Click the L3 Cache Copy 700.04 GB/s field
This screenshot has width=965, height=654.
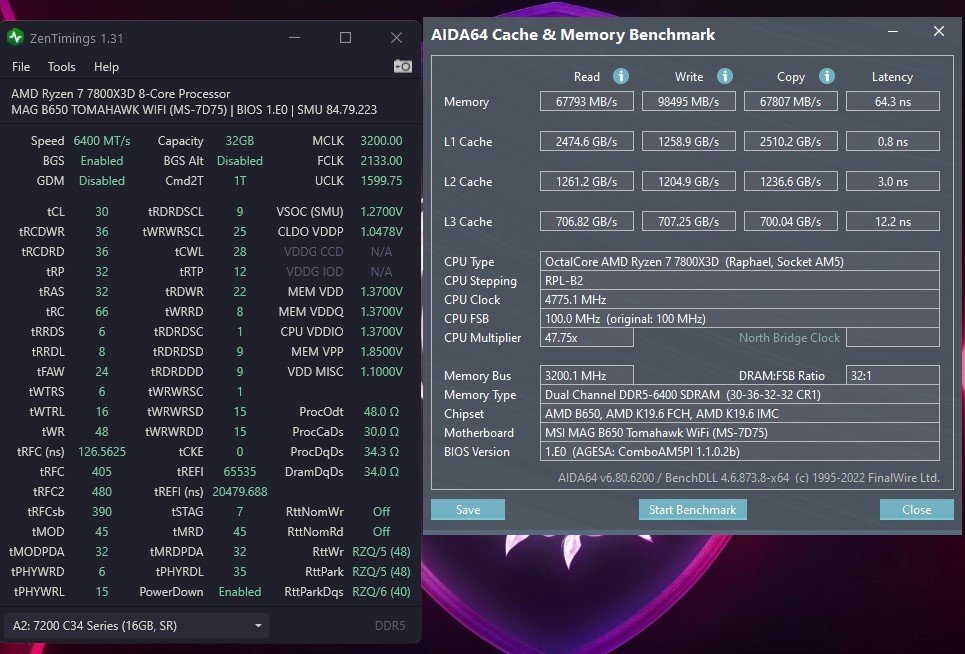tap(791, 221)
